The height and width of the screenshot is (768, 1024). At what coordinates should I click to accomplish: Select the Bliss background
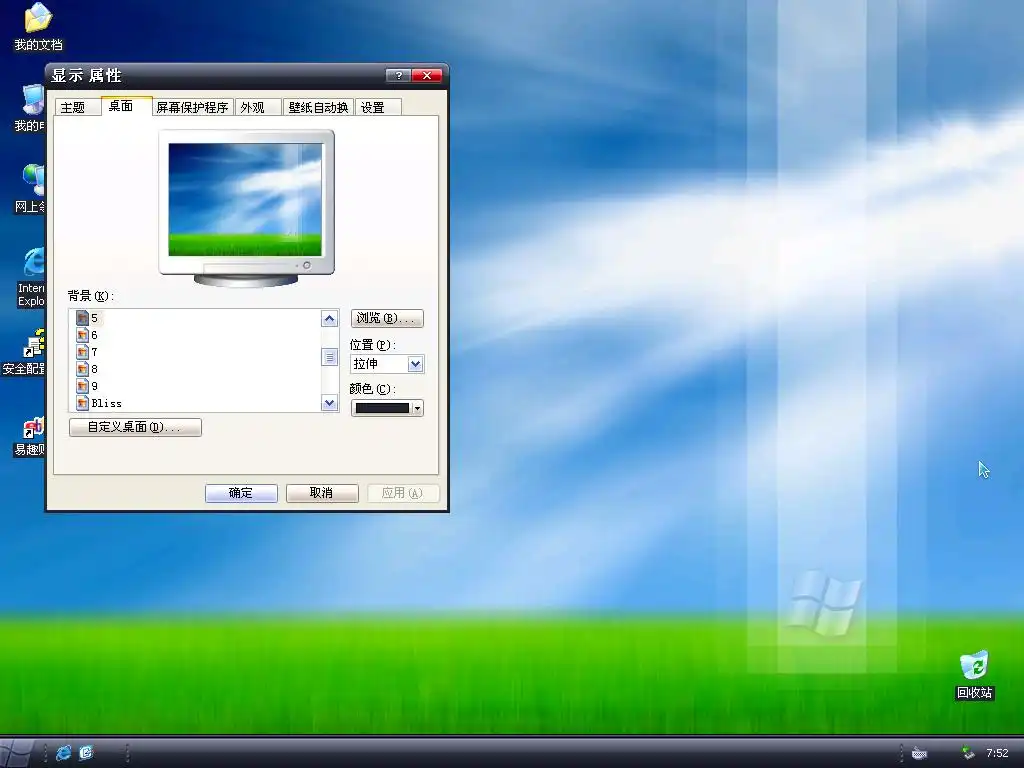pyautogui.click(x=106, y=403)
